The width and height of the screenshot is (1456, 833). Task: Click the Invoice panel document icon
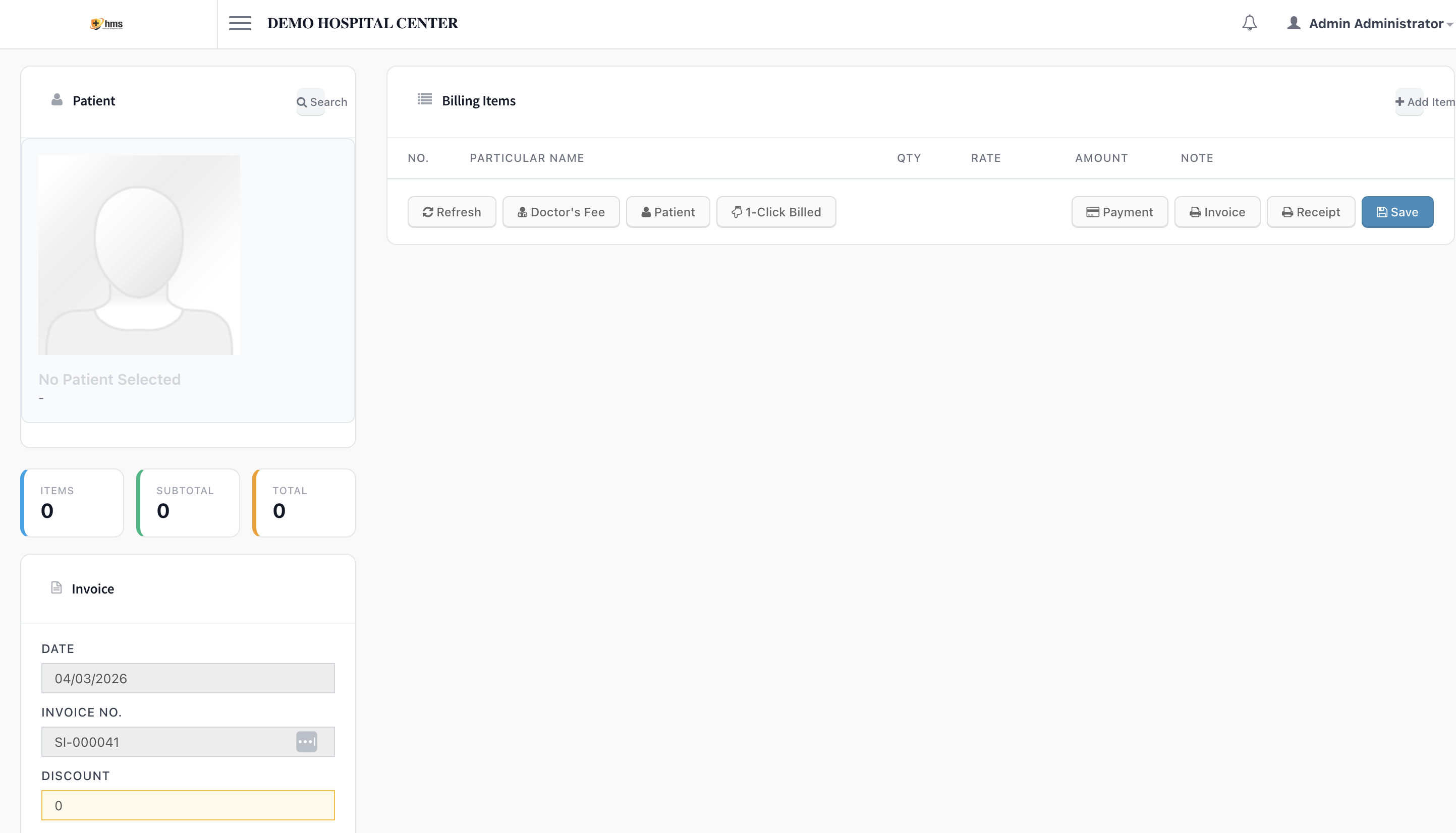(56, 587)
